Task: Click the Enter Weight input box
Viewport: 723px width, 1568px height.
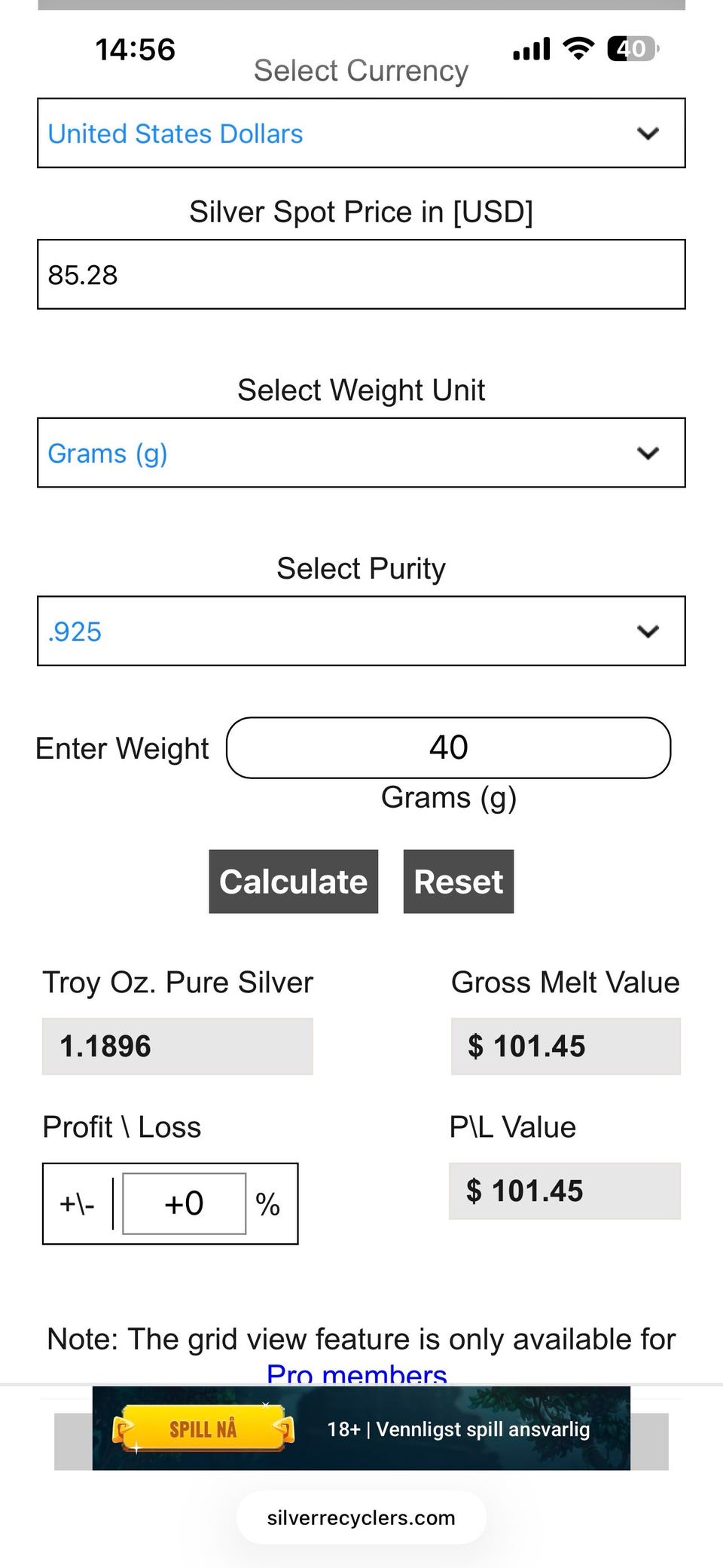Action: pyautogui.click(x=448, y=747)
